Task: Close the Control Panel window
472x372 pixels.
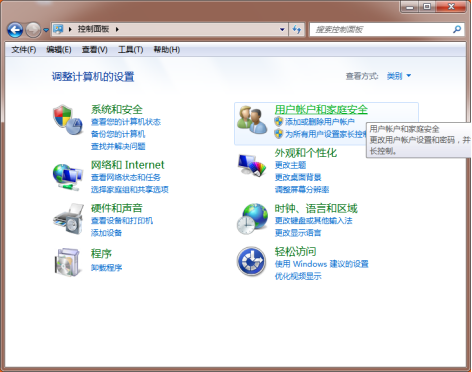Action: pyautogui.click(x=451, y=7)
